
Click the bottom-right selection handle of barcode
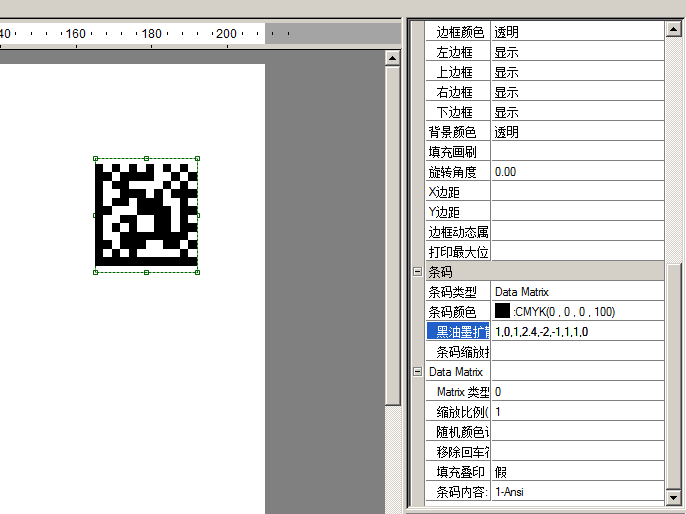(198, 272)
